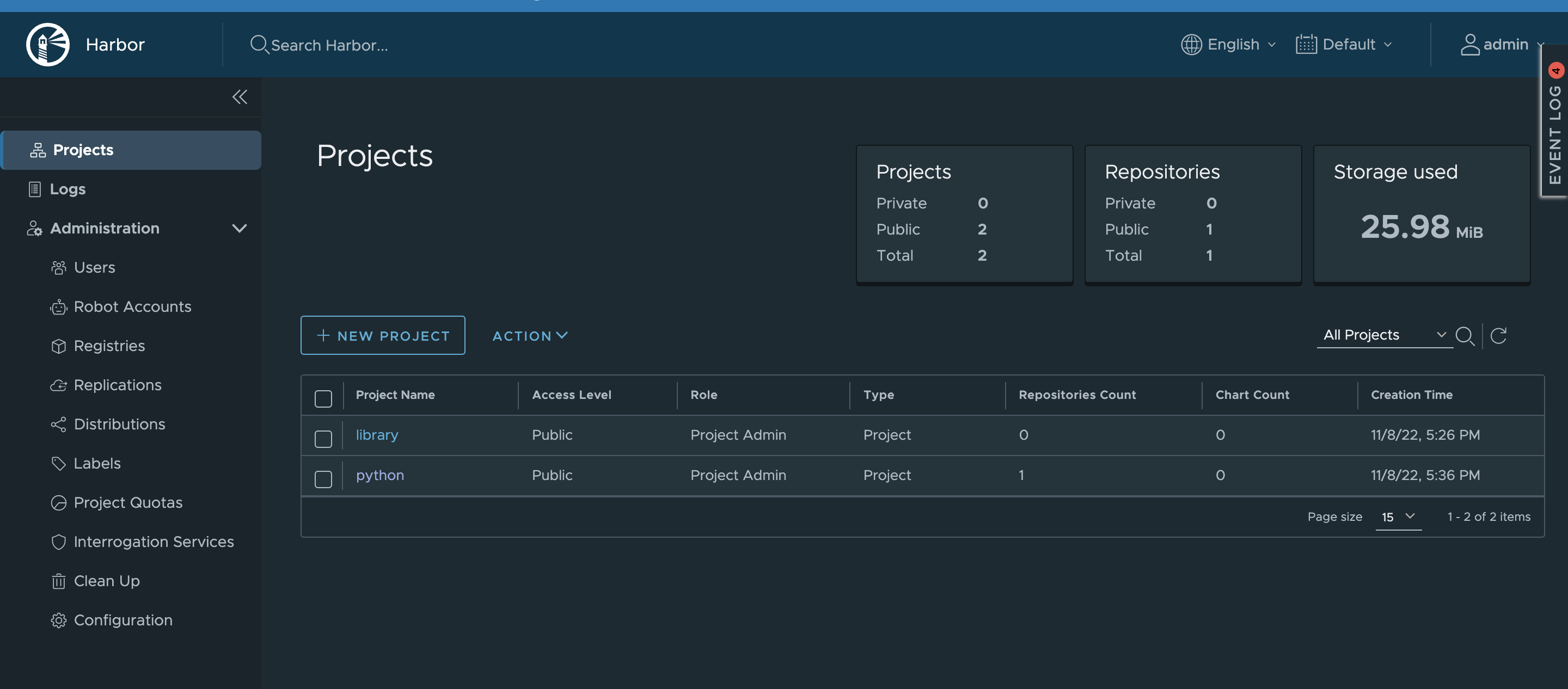Check the select-all projects header checkbox
The image size is (1568, 689).
323,399
